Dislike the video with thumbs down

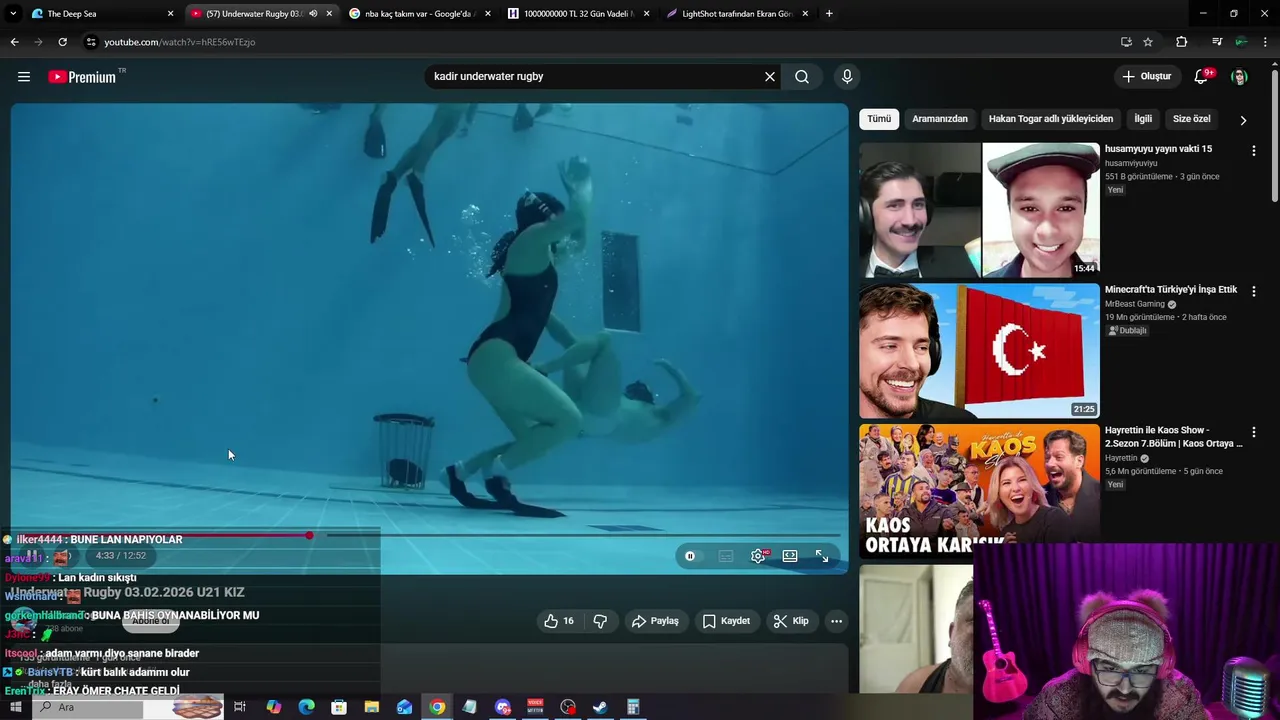600,621
